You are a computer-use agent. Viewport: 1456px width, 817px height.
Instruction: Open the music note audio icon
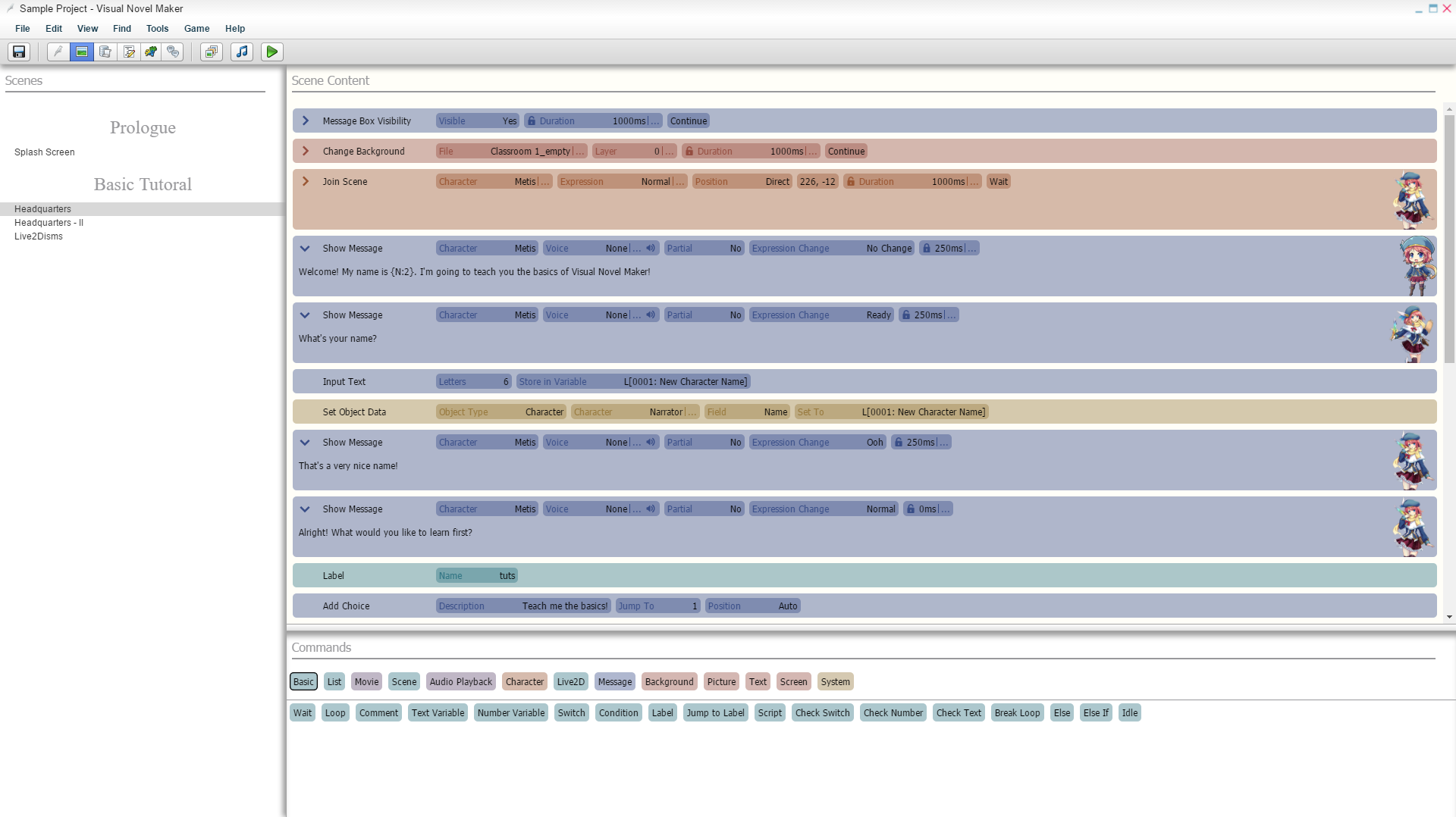[x=242, y=52]
